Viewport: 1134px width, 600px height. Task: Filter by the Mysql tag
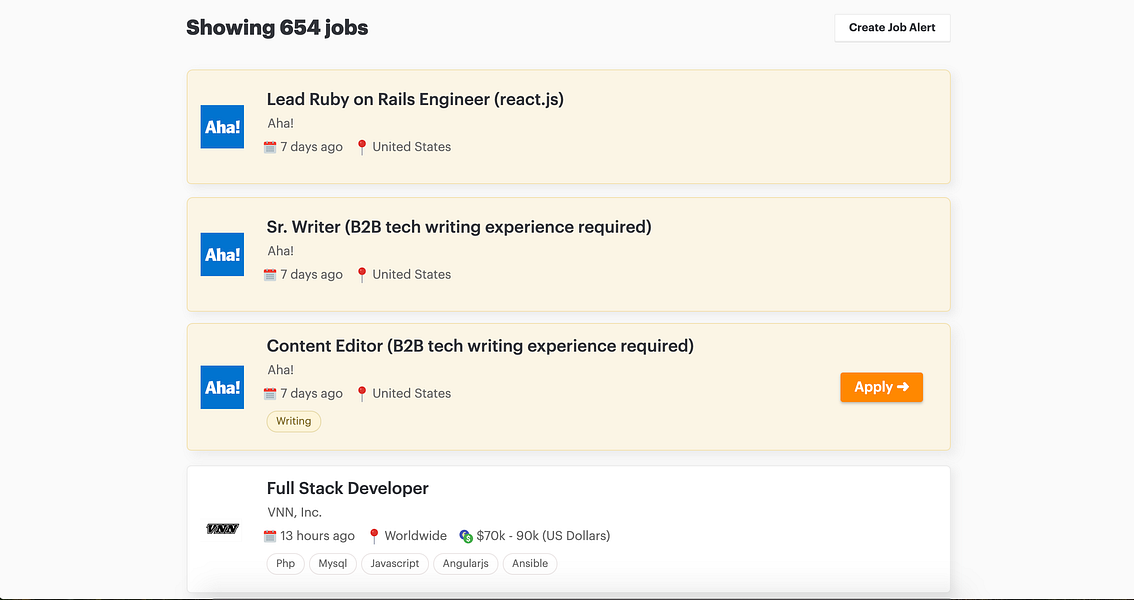click(x=333, y=564)
